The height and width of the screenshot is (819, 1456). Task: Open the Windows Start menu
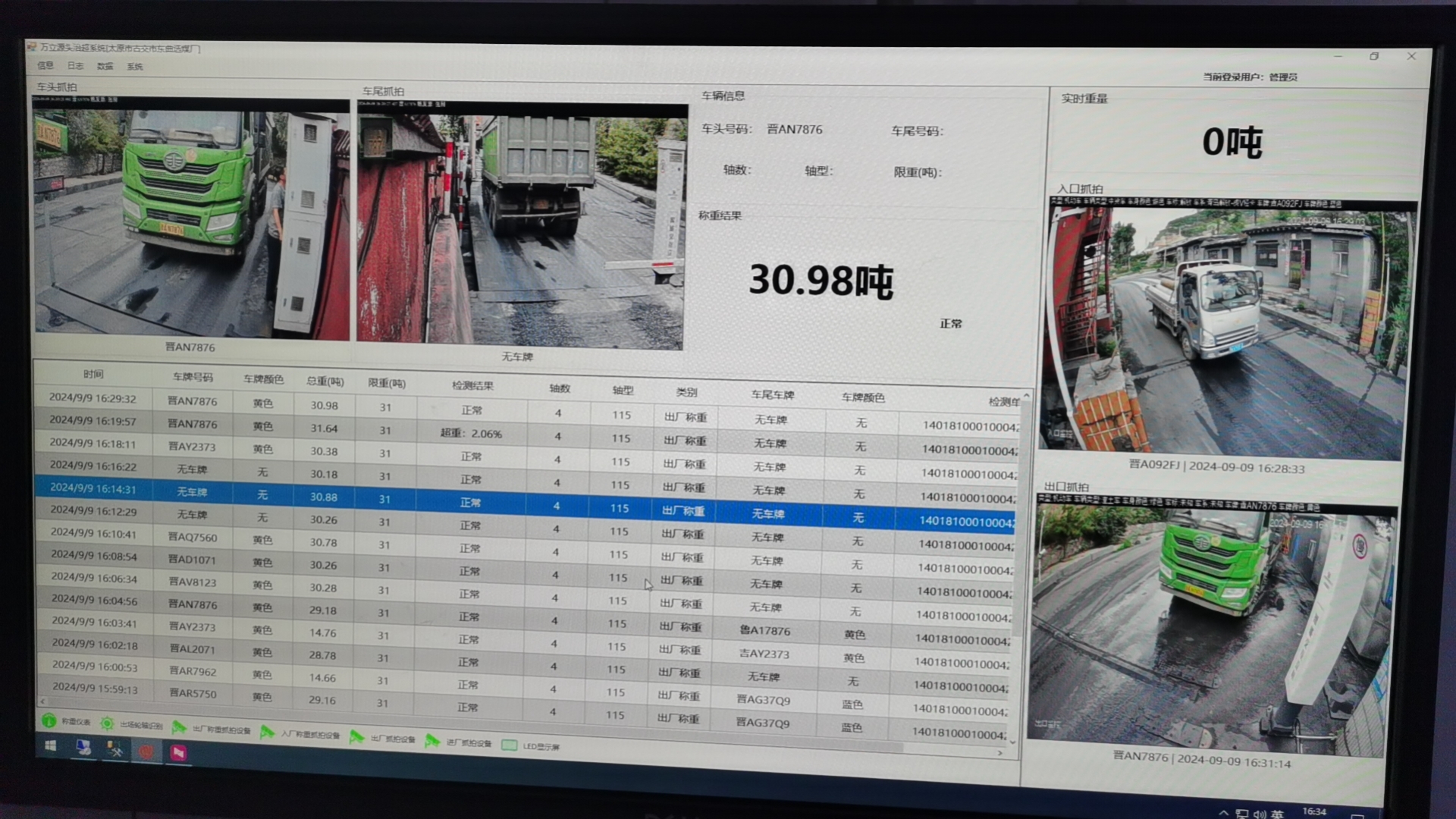[50, 746]
